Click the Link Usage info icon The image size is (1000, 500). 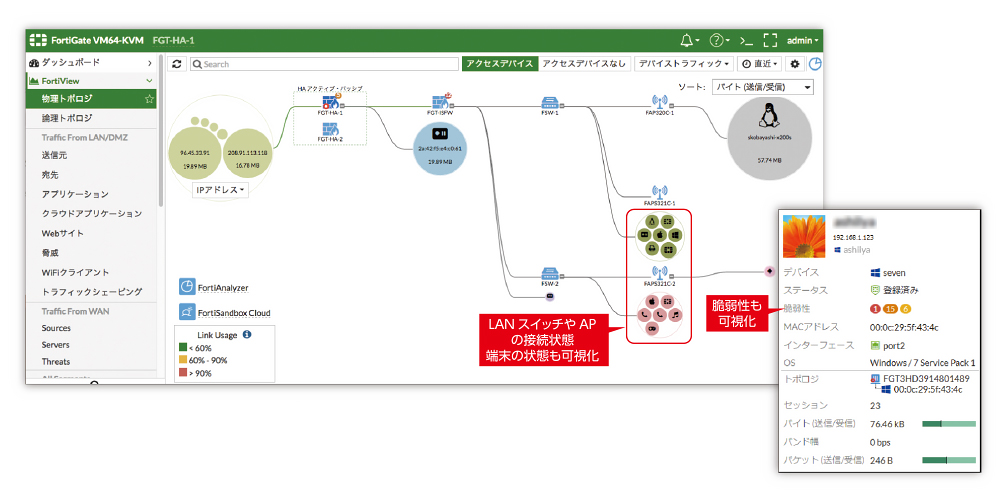247,334
